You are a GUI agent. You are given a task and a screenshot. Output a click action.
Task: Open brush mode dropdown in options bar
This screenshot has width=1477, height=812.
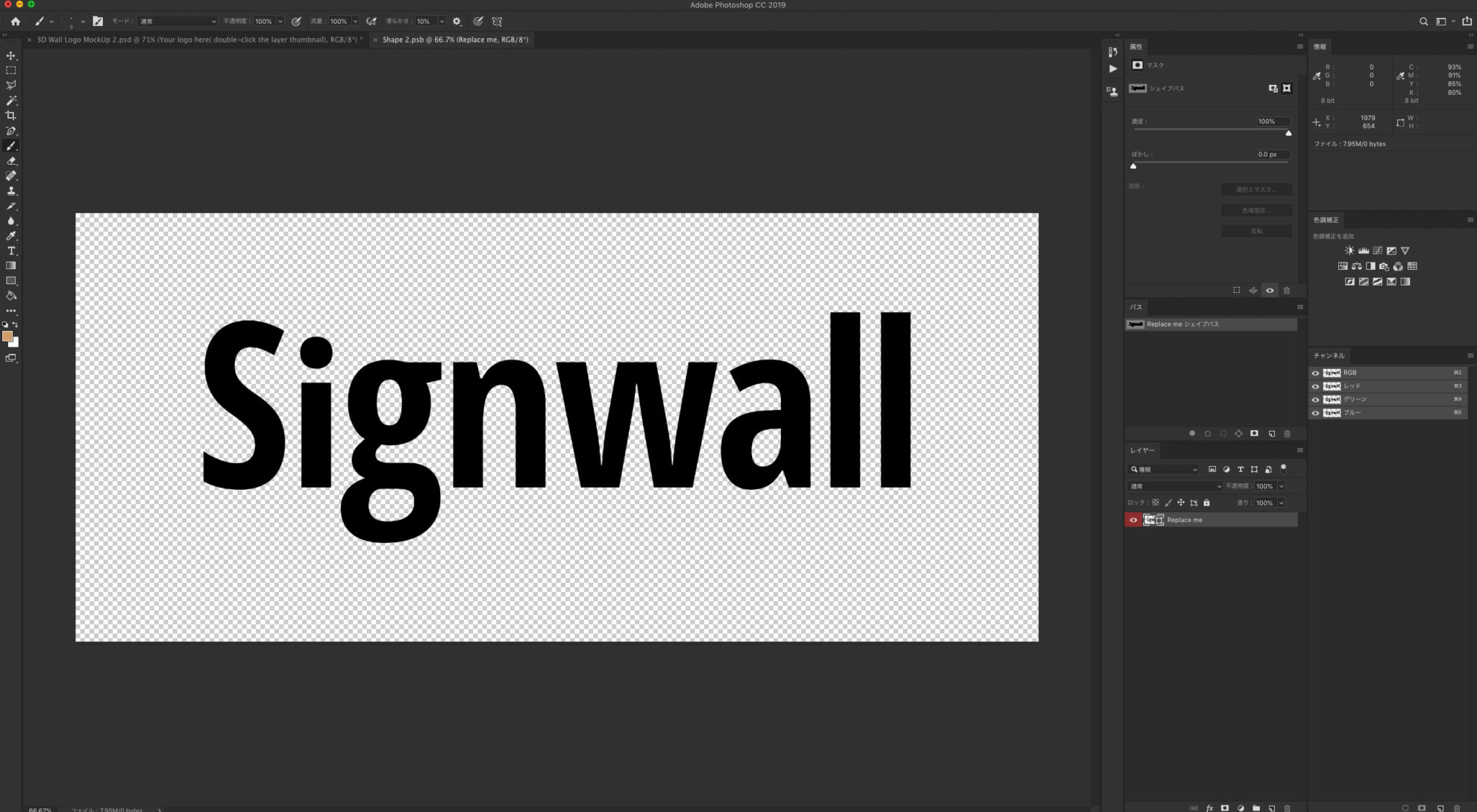click(x=178, y=21)
